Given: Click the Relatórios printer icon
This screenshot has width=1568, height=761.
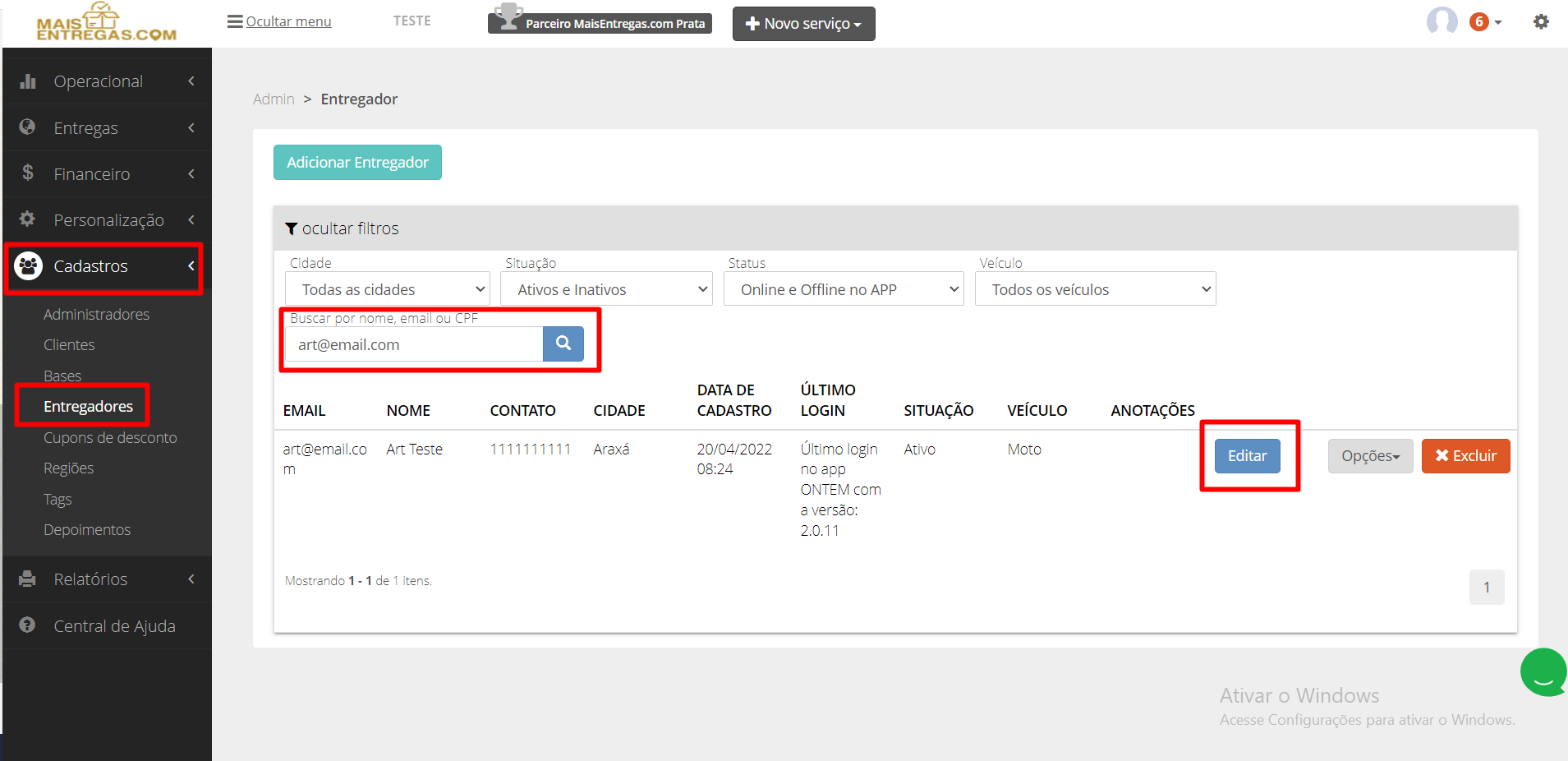Looking at the screenshot, I should pos(27,579).
